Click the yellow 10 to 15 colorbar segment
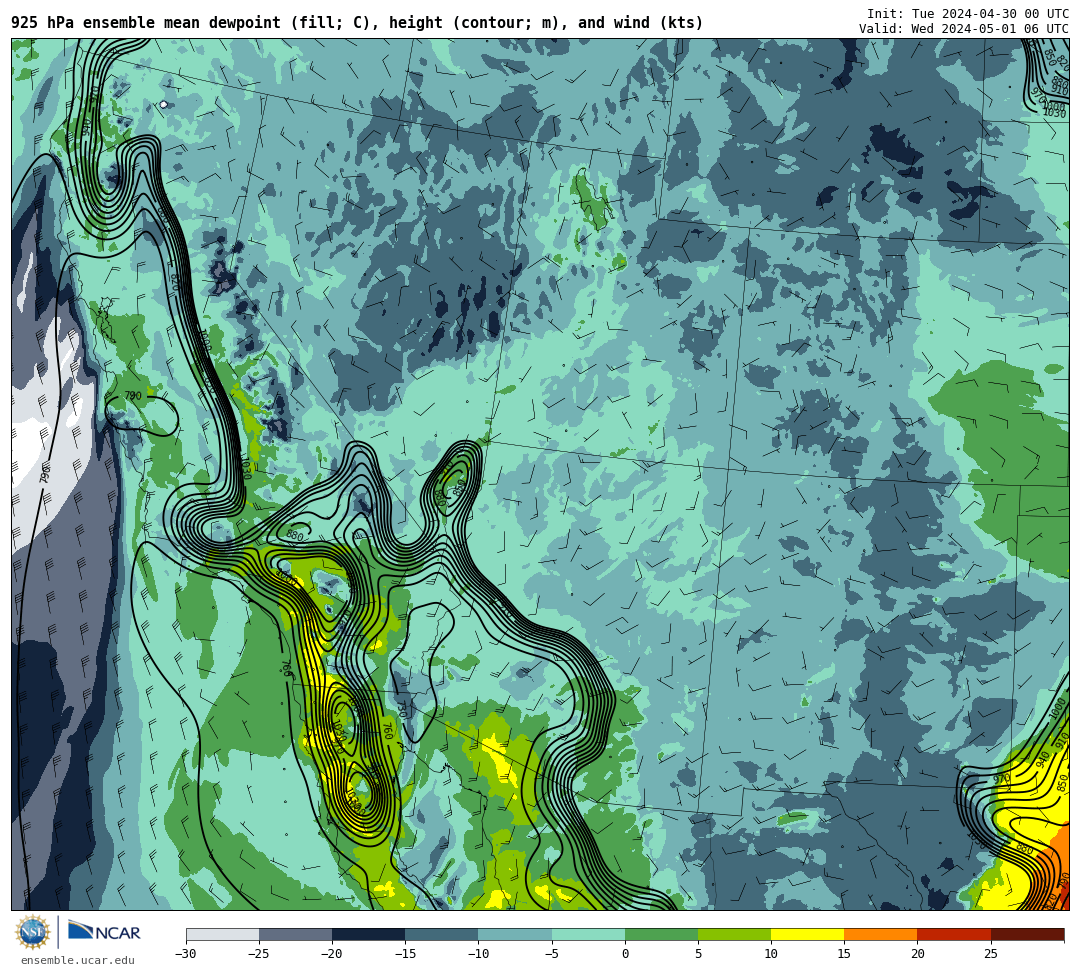The height and width of the screenshot is (973, 1080). coord(807,934)
